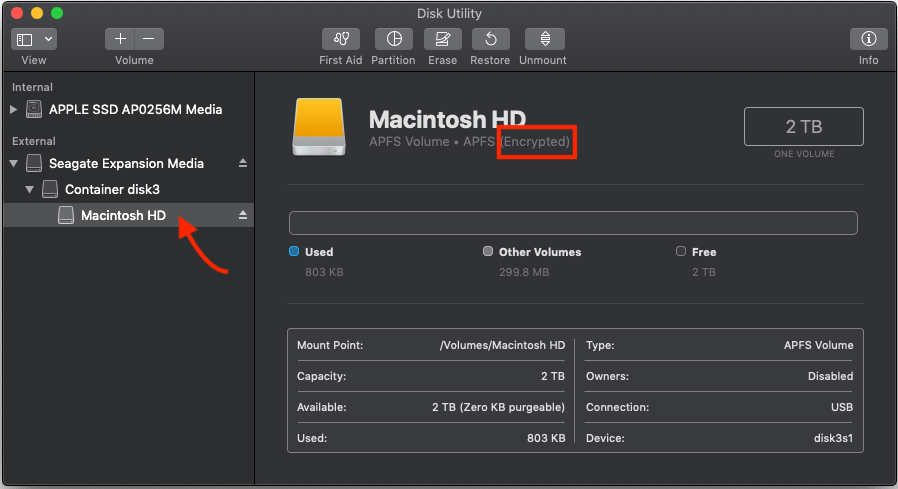Eject Seagate Expansion Media
The width and height of the screenshot is (898, 489).
(243, 163)
